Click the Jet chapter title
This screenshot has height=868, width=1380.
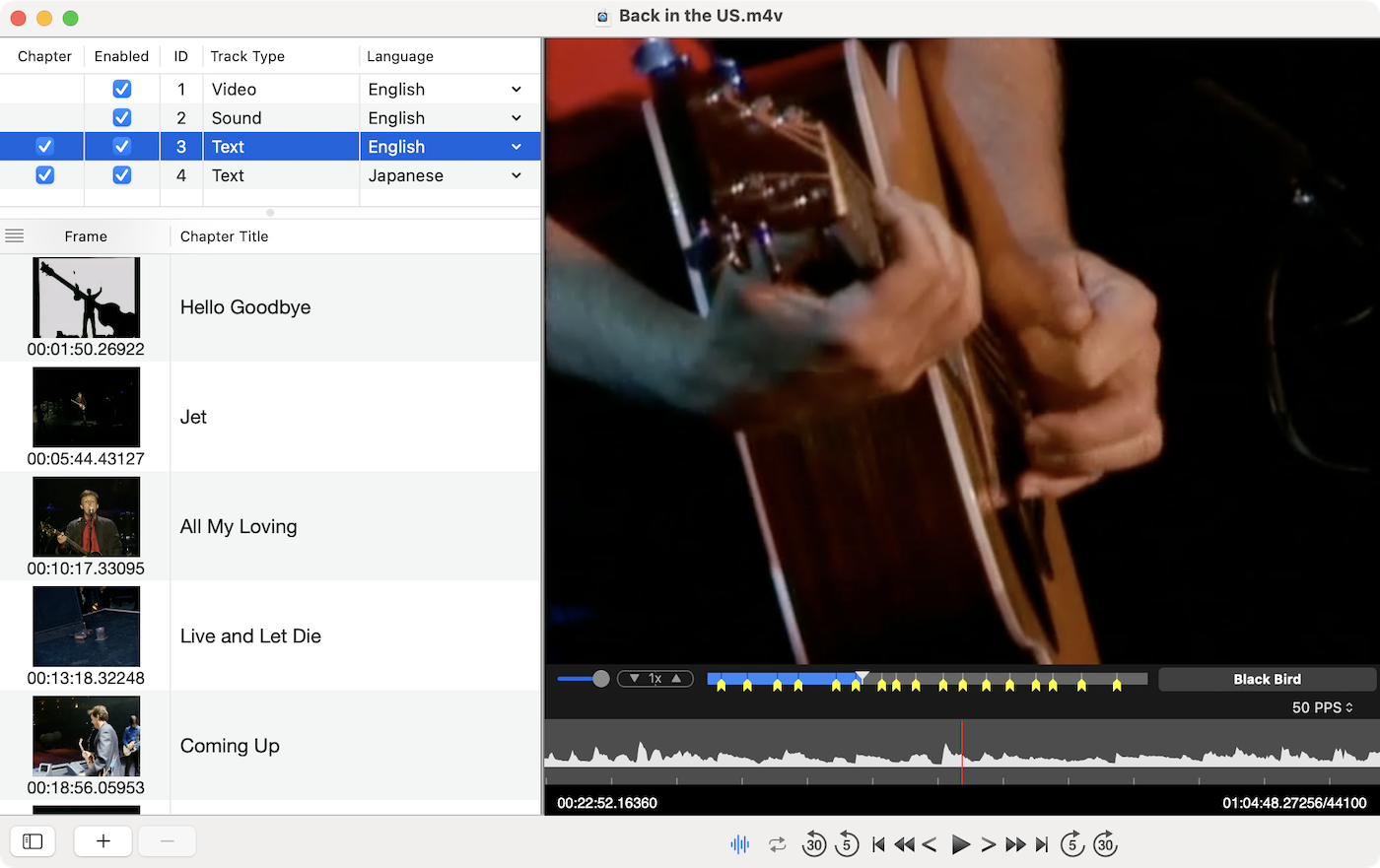(x=193, y=417)
